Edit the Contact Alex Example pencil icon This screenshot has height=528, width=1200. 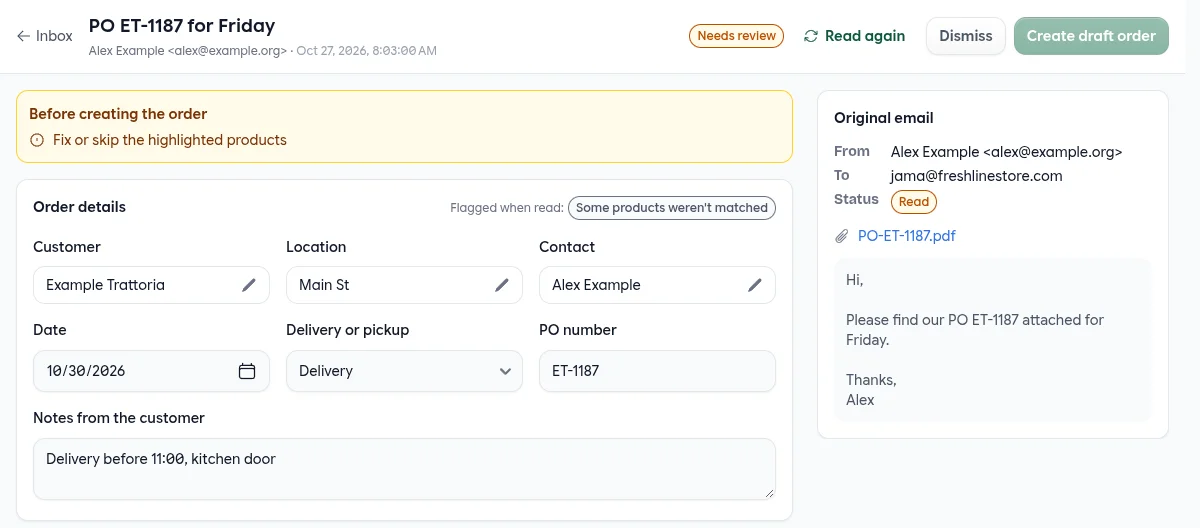755,285
